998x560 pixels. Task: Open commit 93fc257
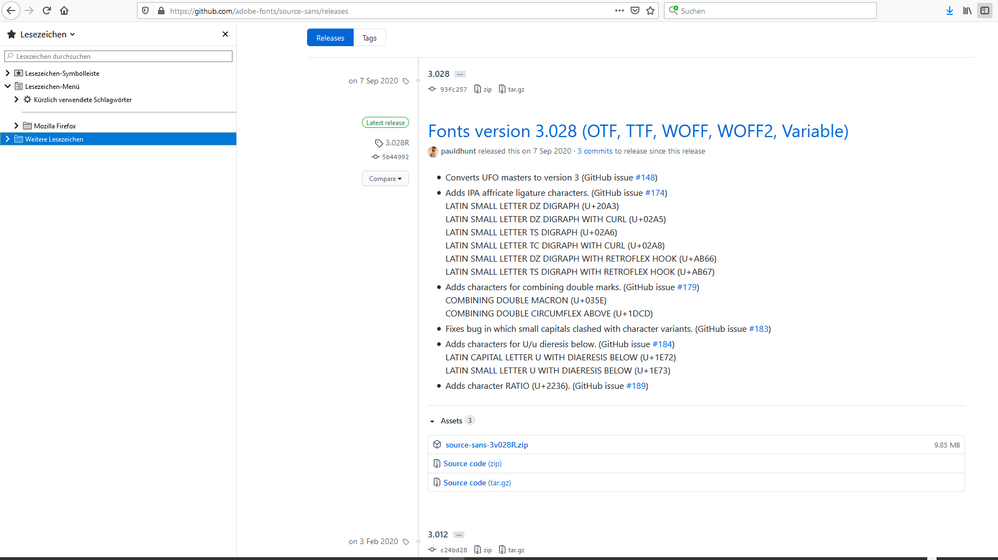(448, 90)
